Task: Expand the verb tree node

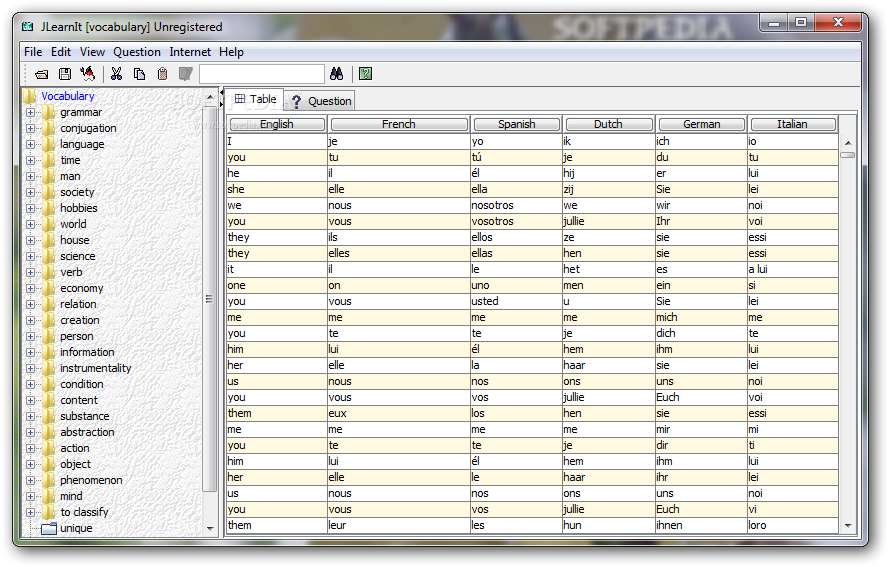Action: pos(31,273)
